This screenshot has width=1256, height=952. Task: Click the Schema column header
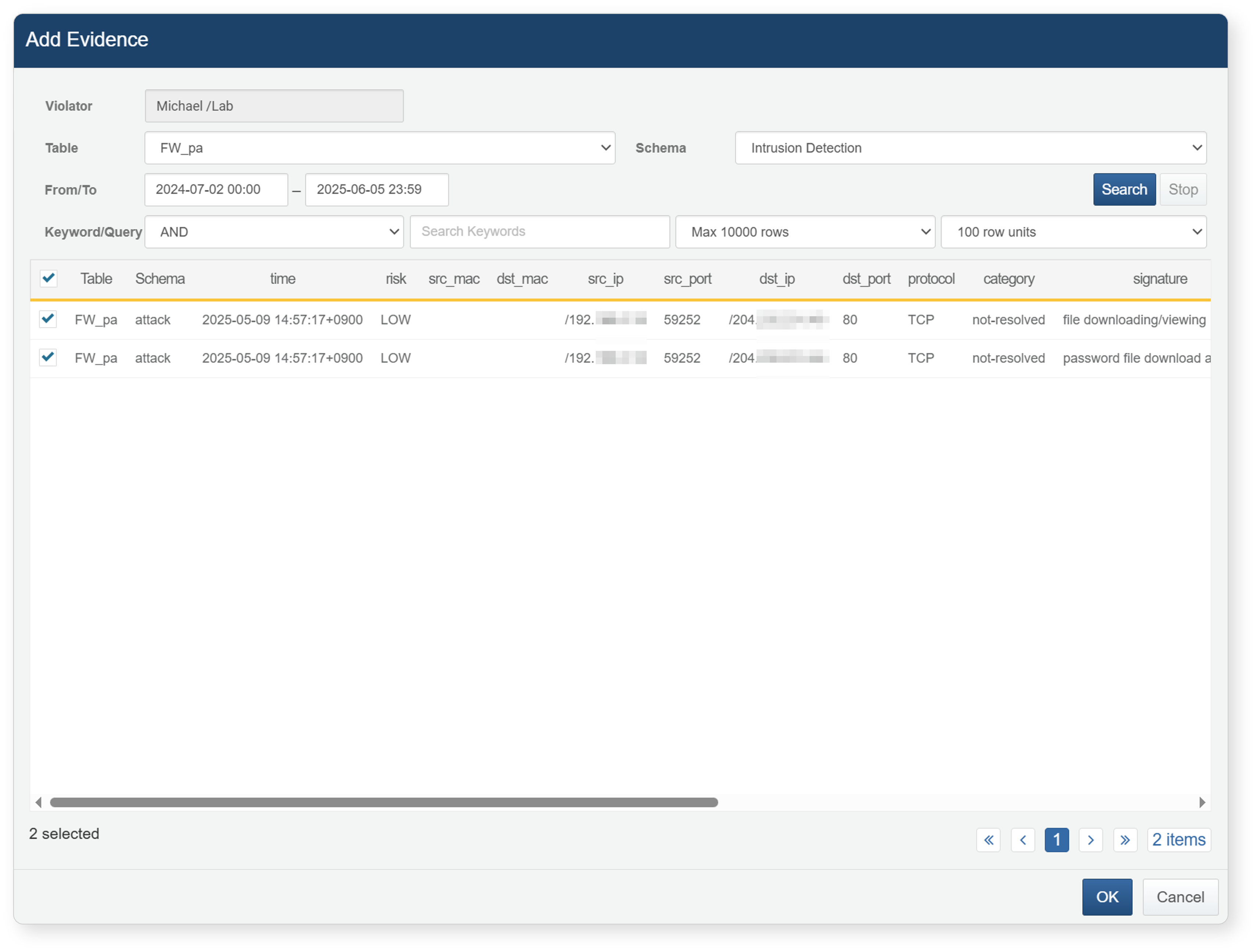click(x=160, y=279)
